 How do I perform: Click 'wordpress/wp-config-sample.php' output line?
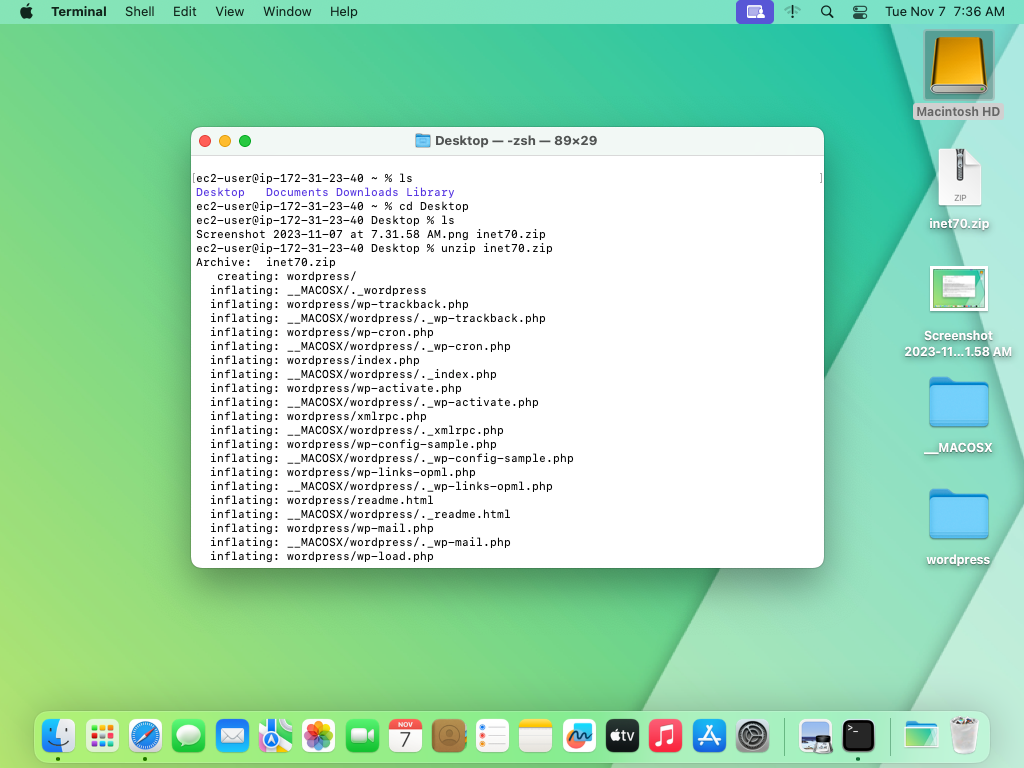[353, 444]
